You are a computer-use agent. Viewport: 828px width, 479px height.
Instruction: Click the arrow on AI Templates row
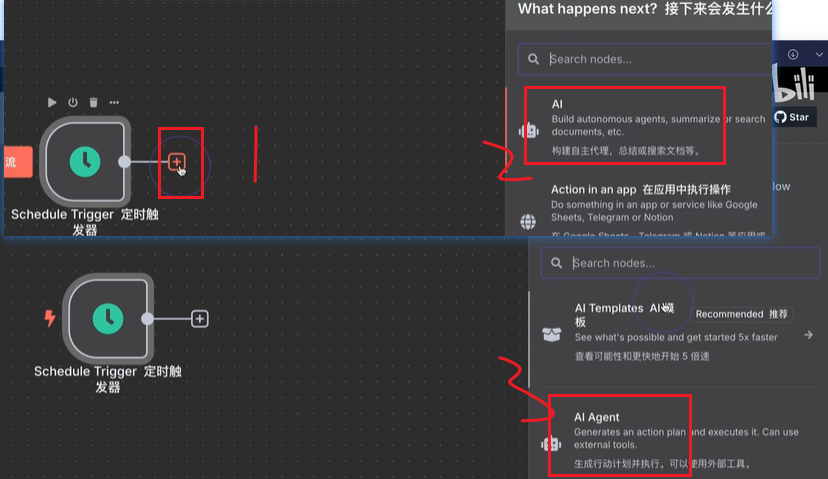point(808,335)
